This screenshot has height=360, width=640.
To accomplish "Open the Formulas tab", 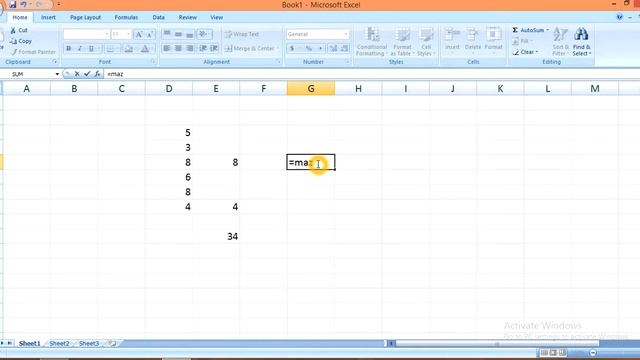I will (x=126, y=18).
